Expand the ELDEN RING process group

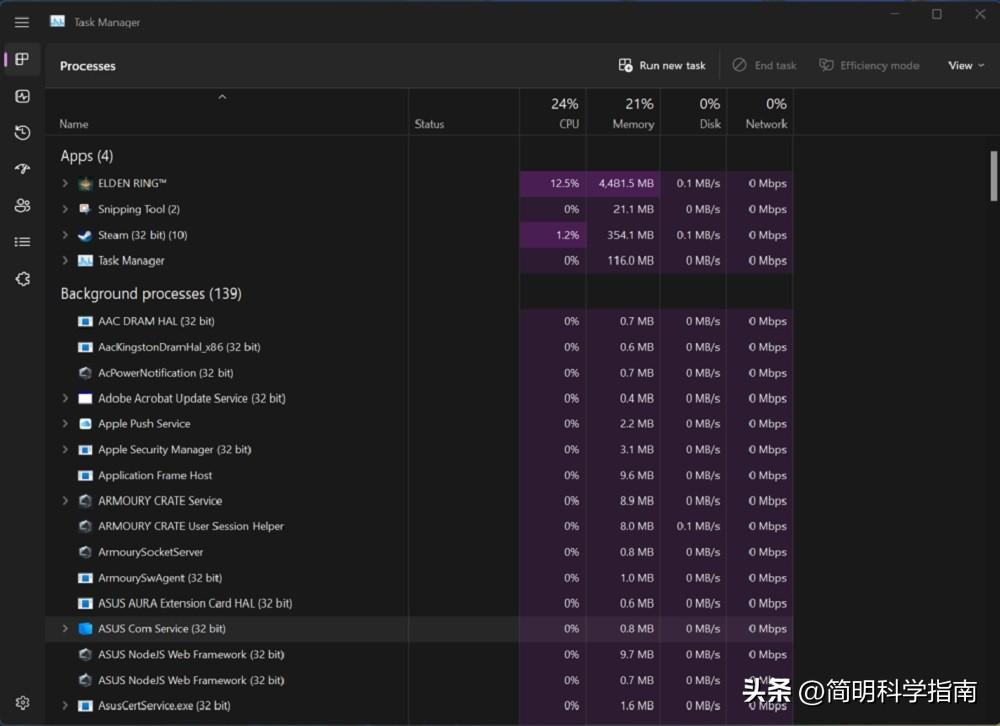tap(65, 183)
